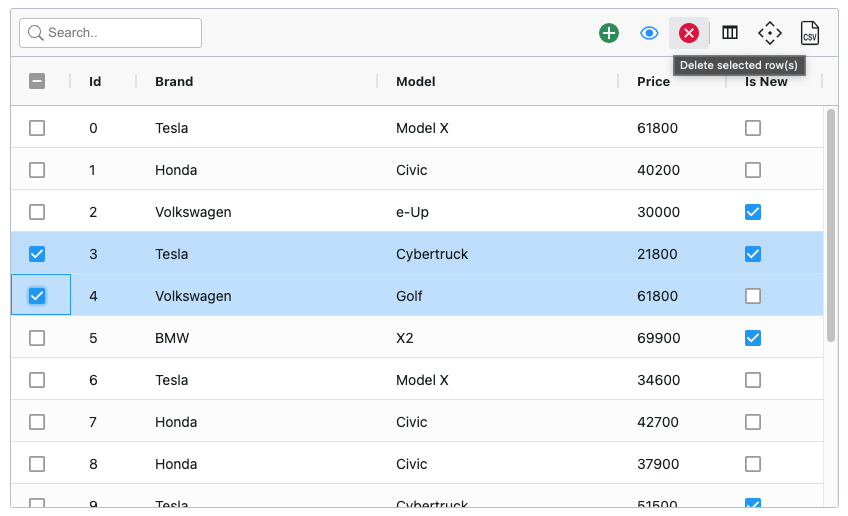Click the Golf model cell
This screenshot has height=516, width=848.
pos(409,296)
